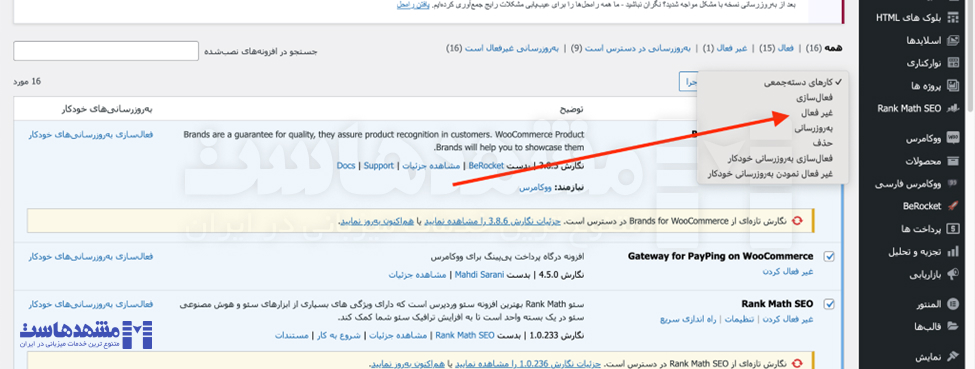
Task: Enable auto-updates for the Rank Math SEO row
Action: coord(91,304)
